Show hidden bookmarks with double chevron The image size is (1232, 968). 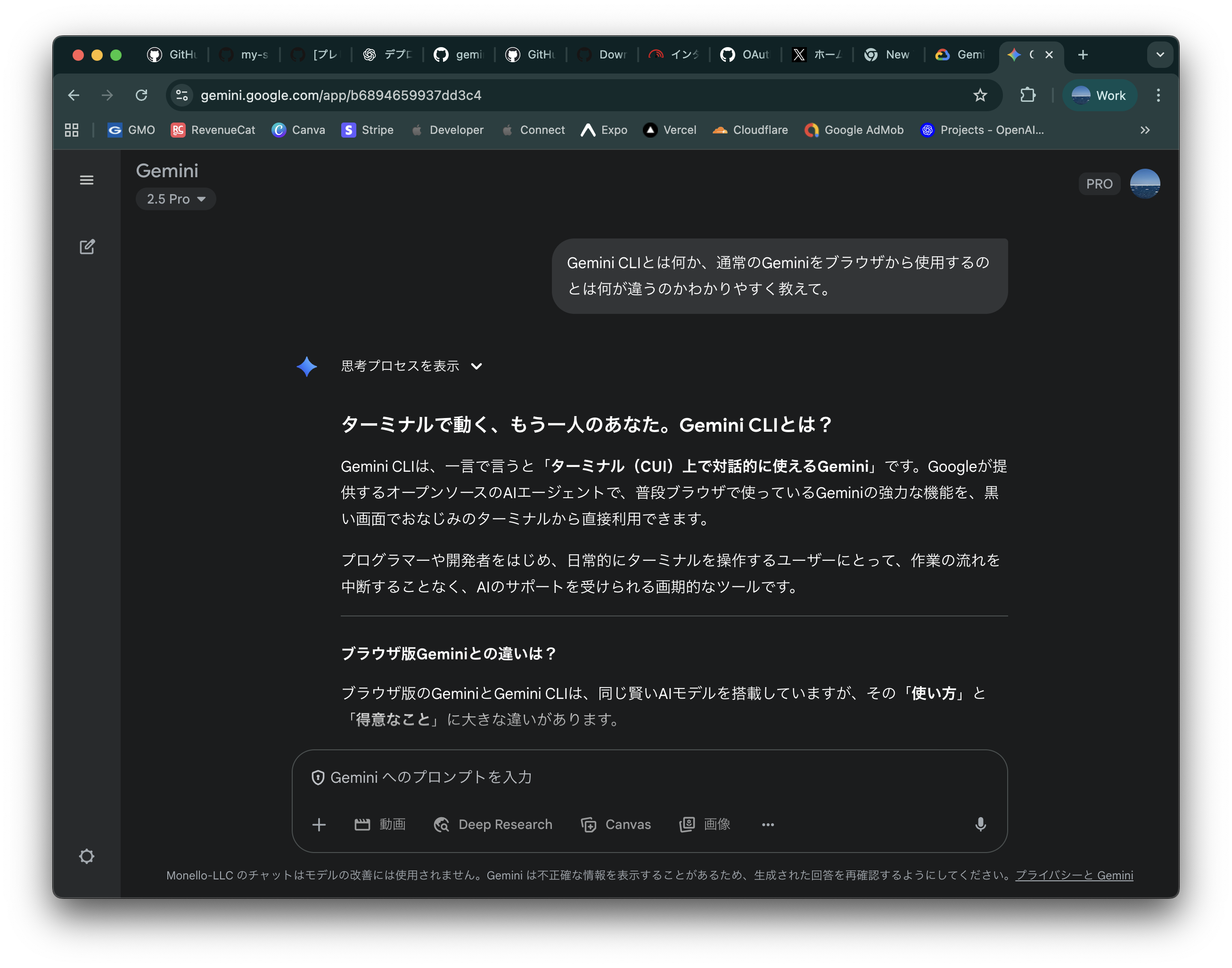click(x=1145, y=130)
